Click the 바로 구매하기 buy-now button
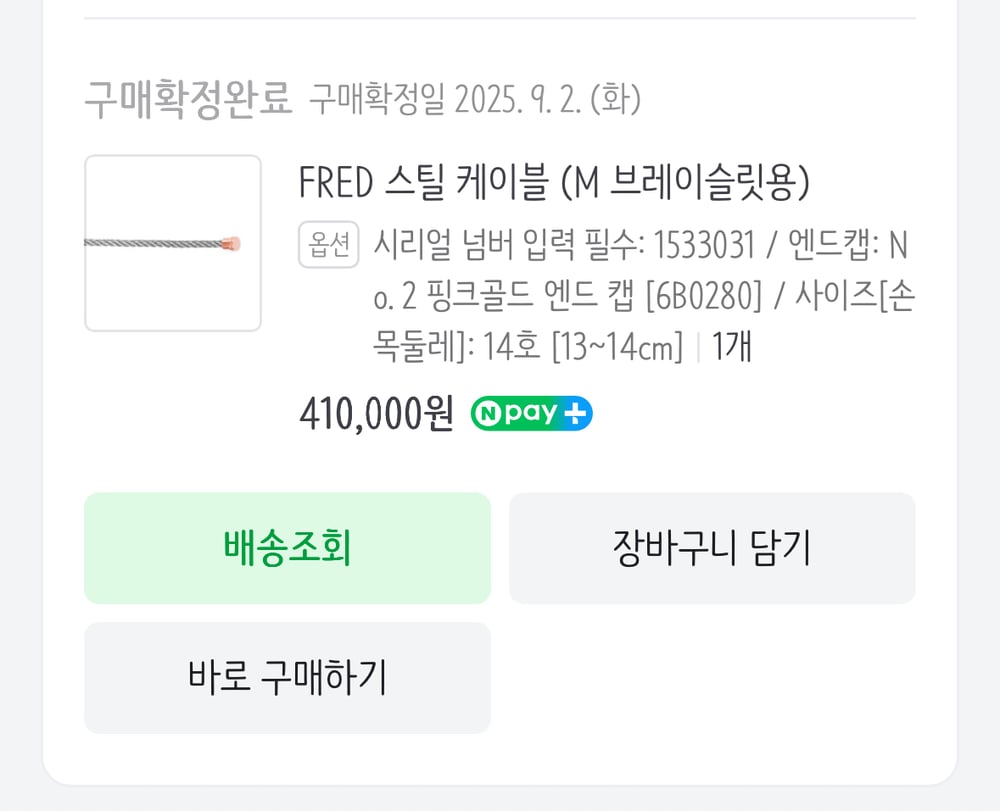 (x=287, y=677)
